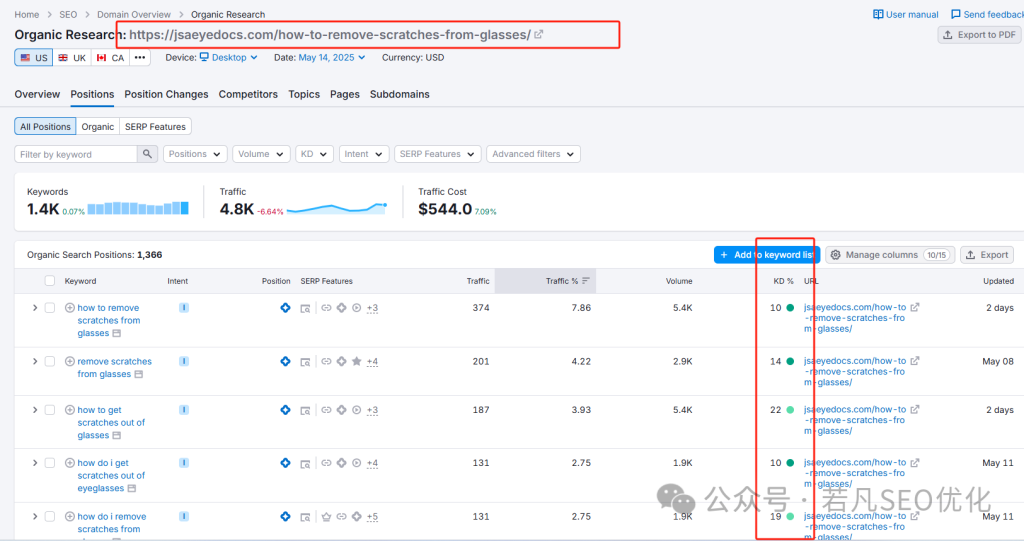1024x541 pixels.
Task: Expand the 'remove scratches from glasses' row
Action: [x=35, y=361]
